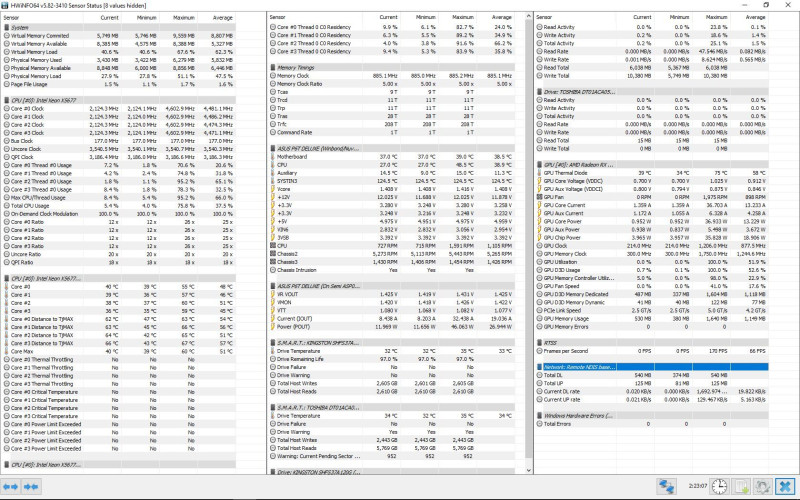Image resolution: width=800 pixels, height=500 pixels.
Task: Open the sensor settings gear icon
Action: [x=763, y=486]
